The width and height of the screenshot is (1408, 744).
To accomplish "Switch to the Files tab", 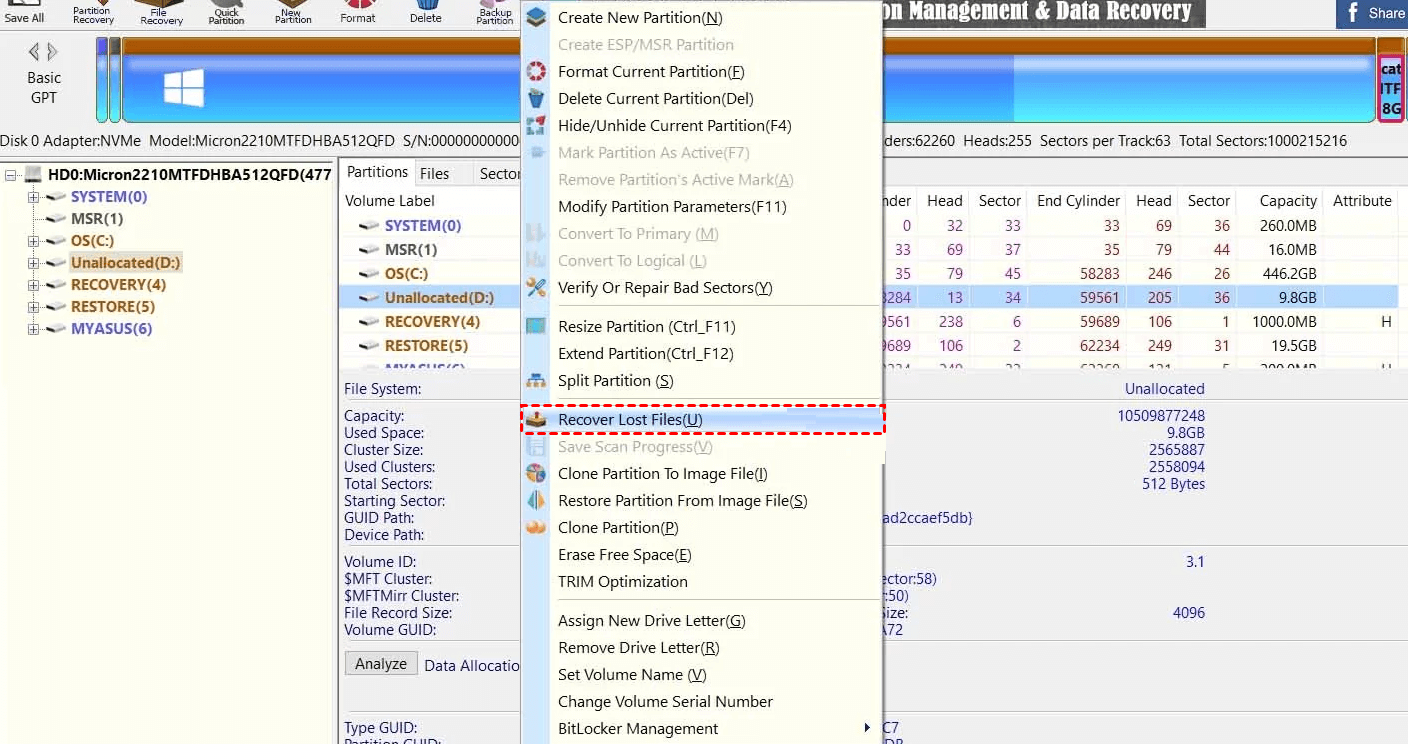I will pyautogui.click(x=434, y=173).
